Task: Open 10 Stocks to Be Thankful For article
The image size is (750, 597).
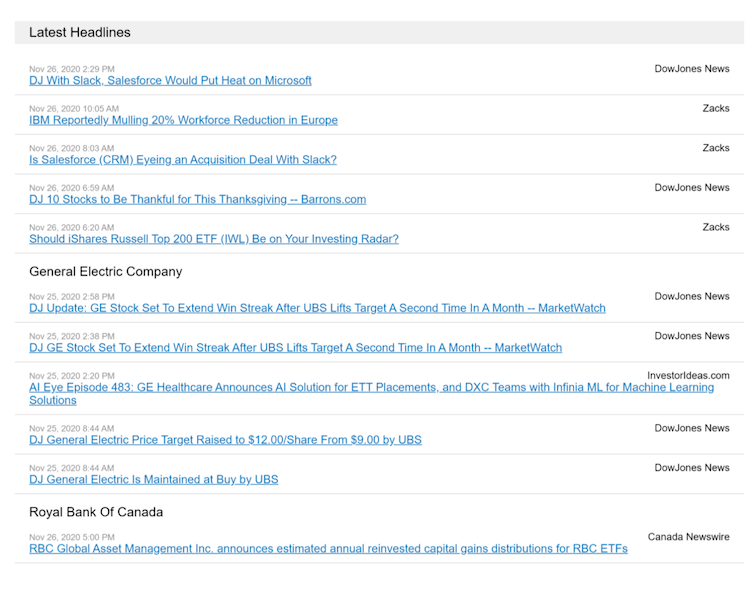Action: (x=197, y=199)
